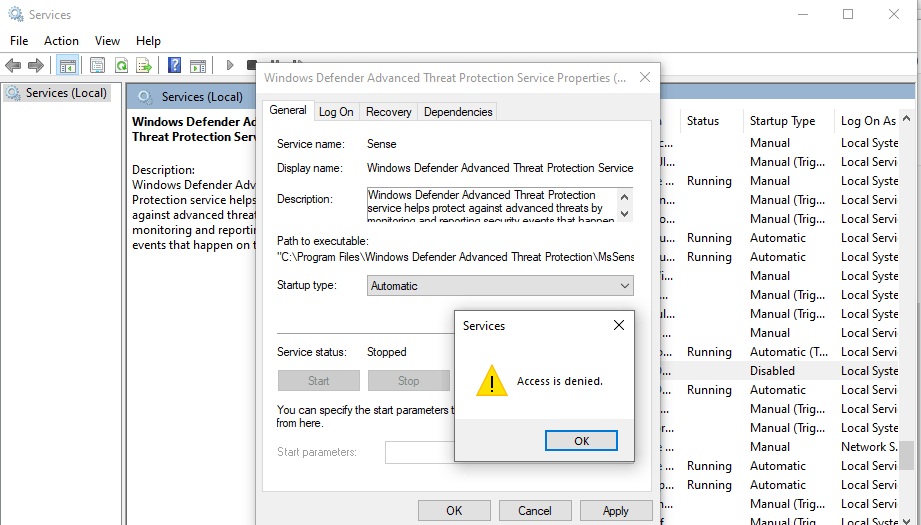Click the Services gear icon in title bar

pyautogui.click(x=16, y=14)
